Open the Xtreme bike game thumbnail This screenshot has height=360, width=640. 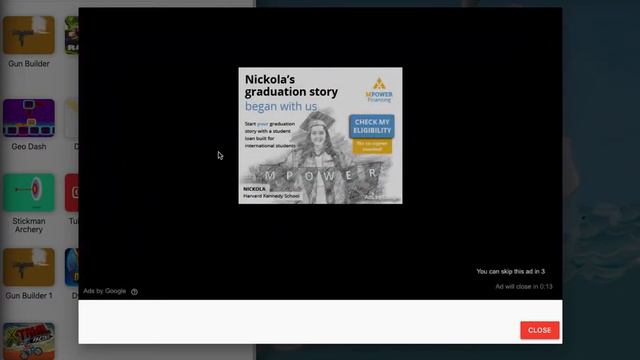(29, 341)
